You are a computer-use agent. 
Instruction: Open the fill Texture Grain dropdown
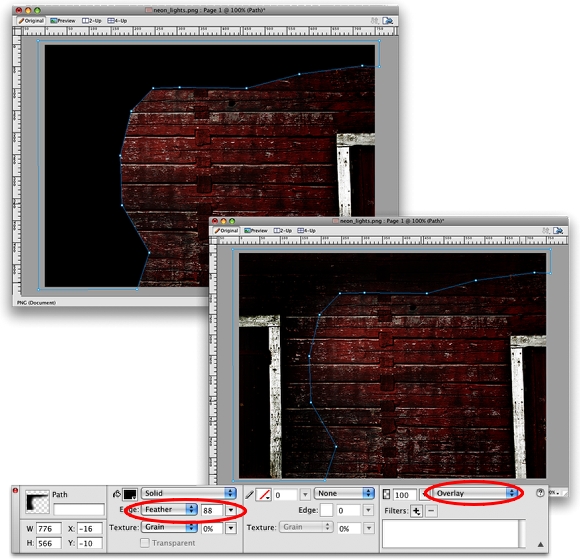(169, 527)
